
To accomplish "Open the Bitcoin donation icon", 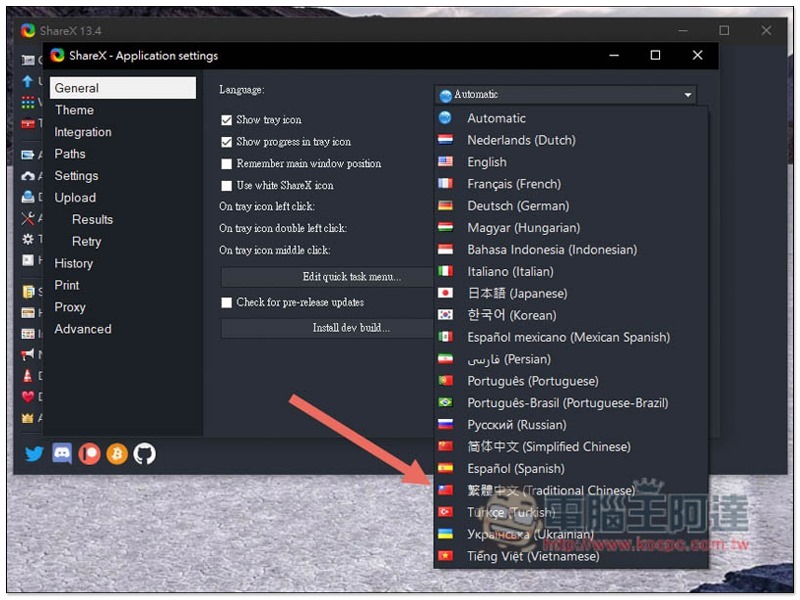I will 117,454.
